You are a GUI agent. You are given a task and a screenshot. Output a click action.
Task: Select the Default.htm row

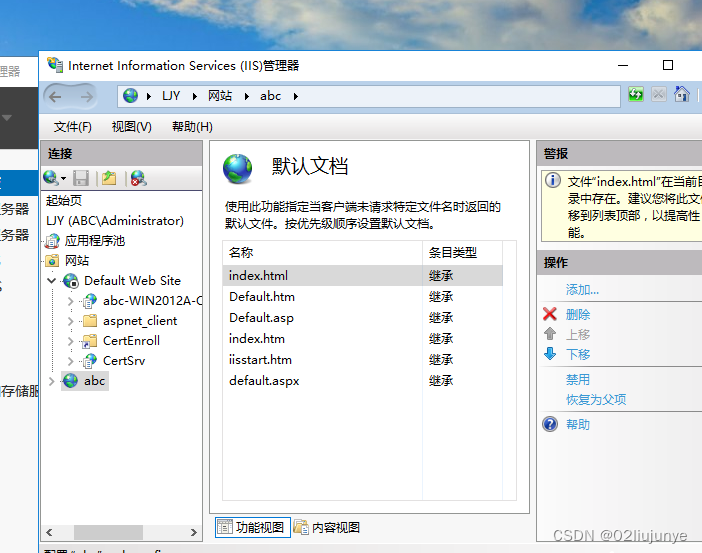coord(363,296)
